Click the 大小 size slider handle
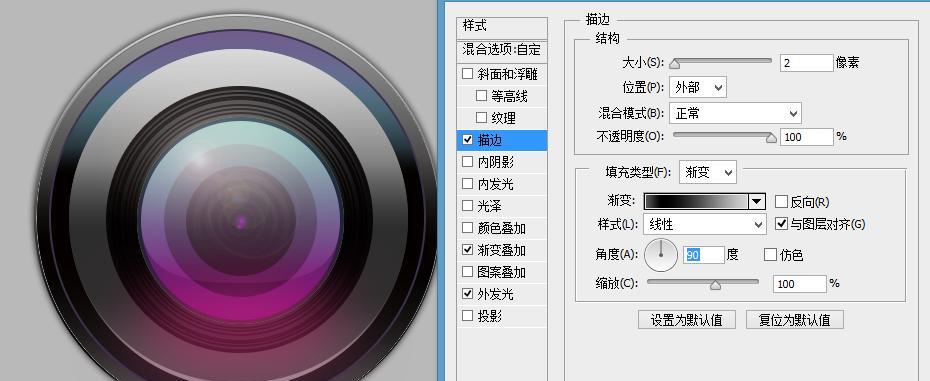 tap(674, 64)
